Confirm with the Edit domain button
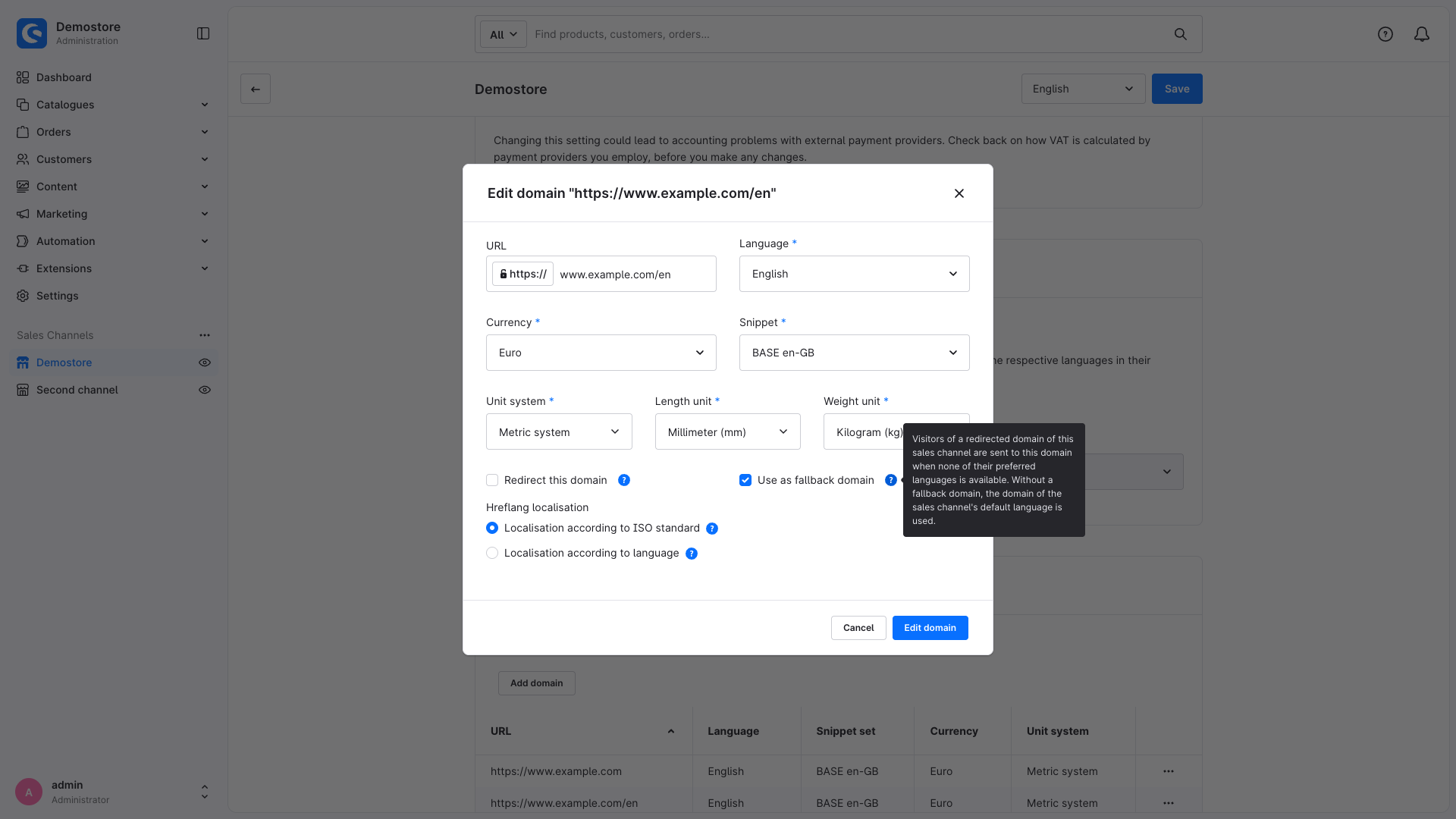Screen dimensions: 1456x819 tap(930, 628)
